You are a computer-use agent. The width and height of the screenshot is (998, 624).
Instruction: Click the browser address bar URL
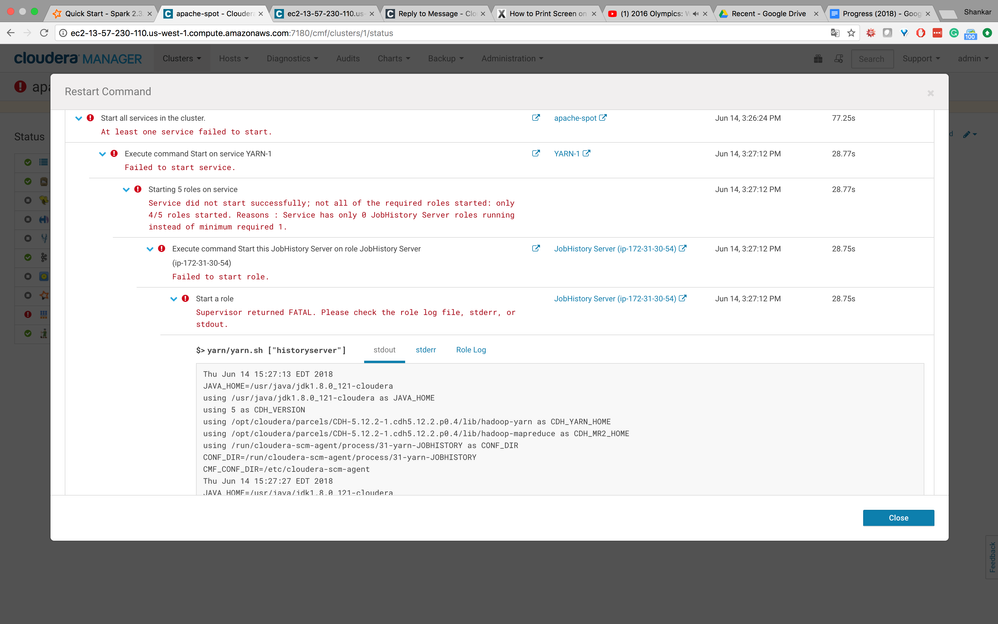pos(232,33)
